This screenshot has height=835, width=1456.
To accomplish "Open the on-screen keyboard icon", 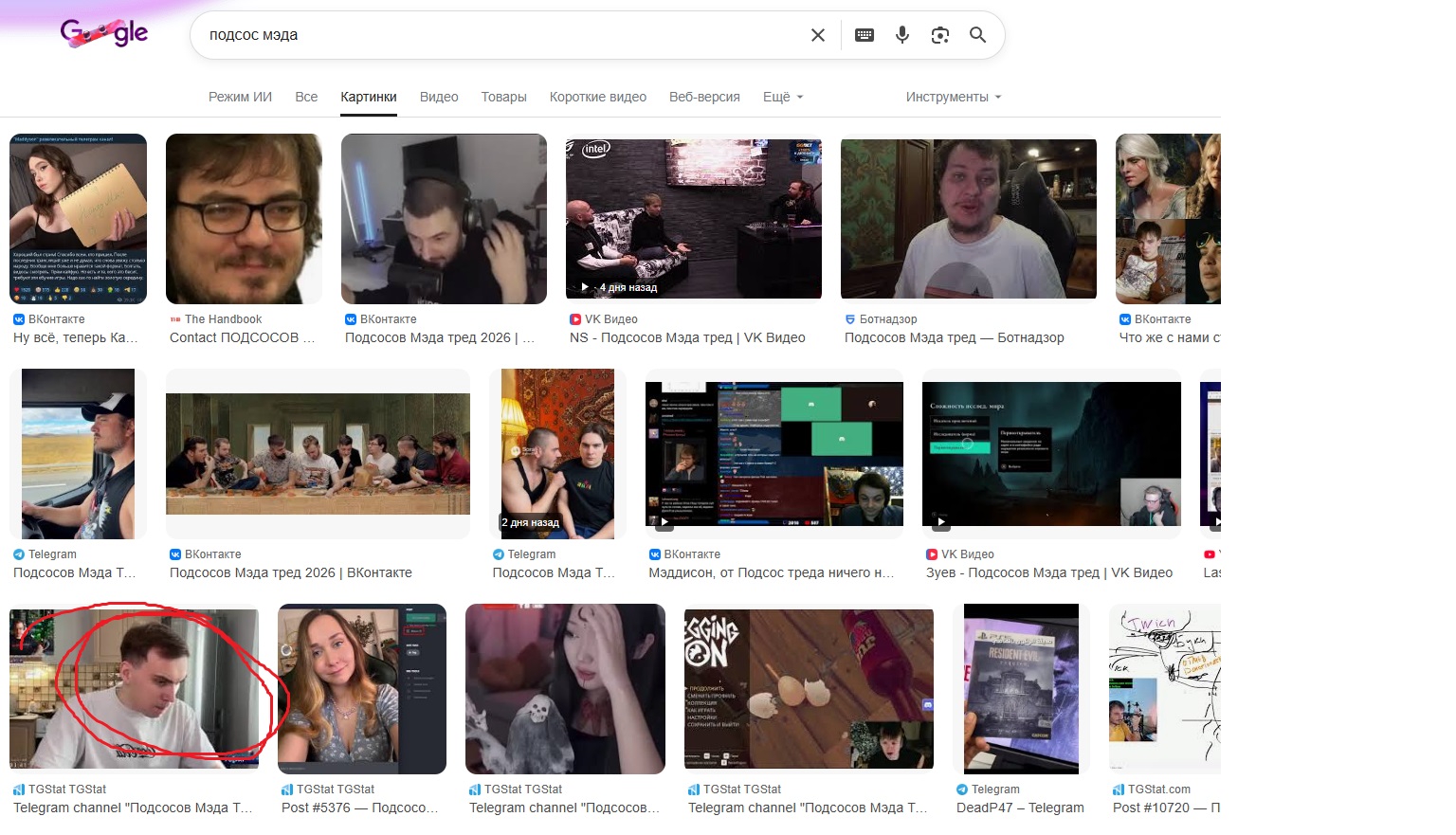I will (x=864, y=35).
